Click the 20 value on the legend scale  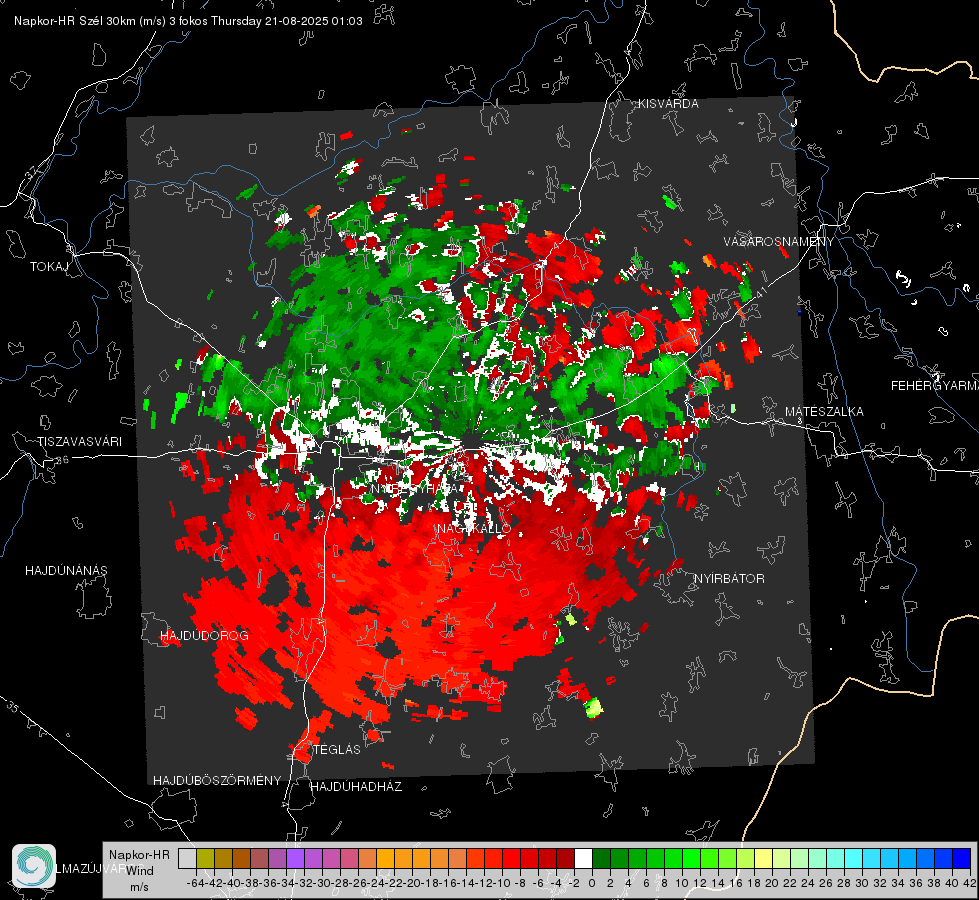(772, 883)
